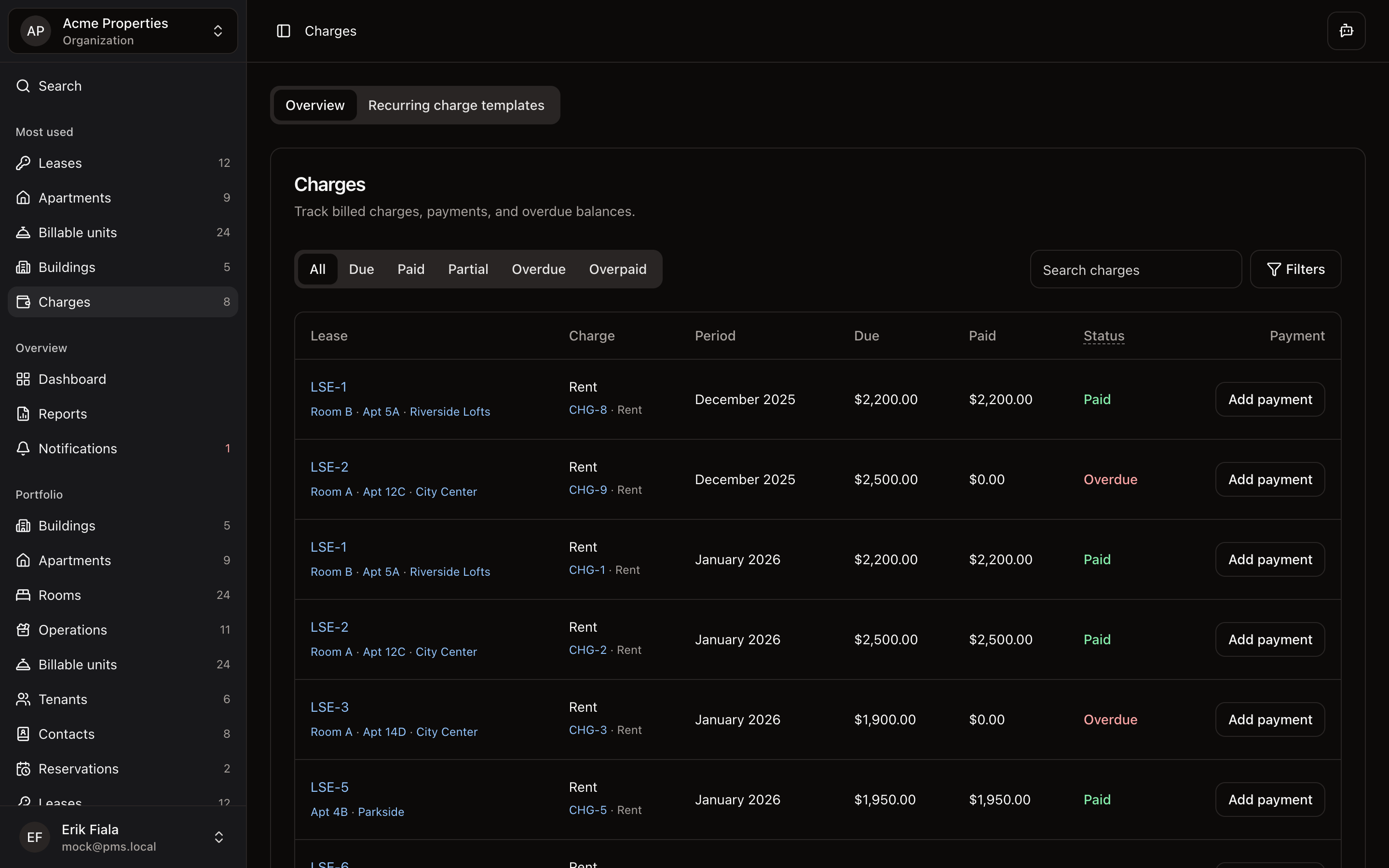Show only Paid charges

410,269
